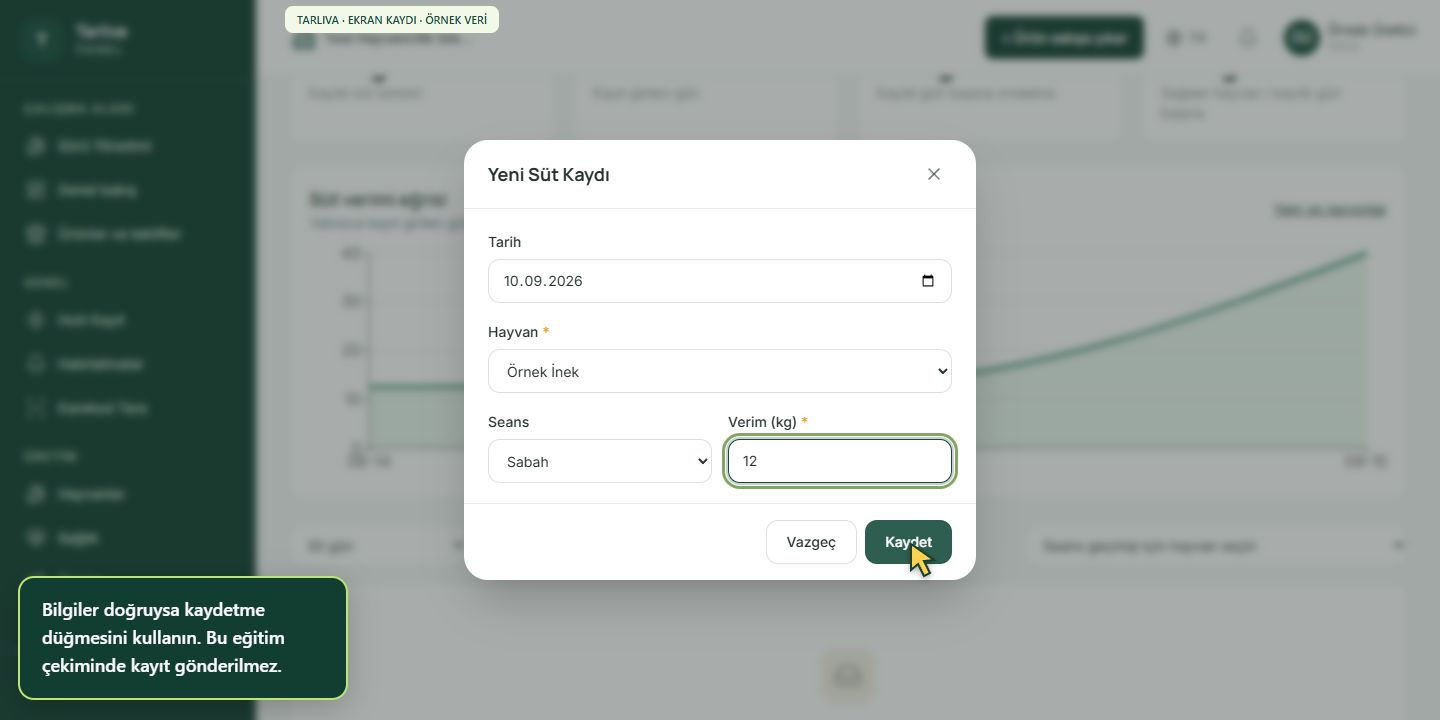Click the Hayvan field label
The height and width of the screenshot is (720, 1440).
tap(513, 332)
